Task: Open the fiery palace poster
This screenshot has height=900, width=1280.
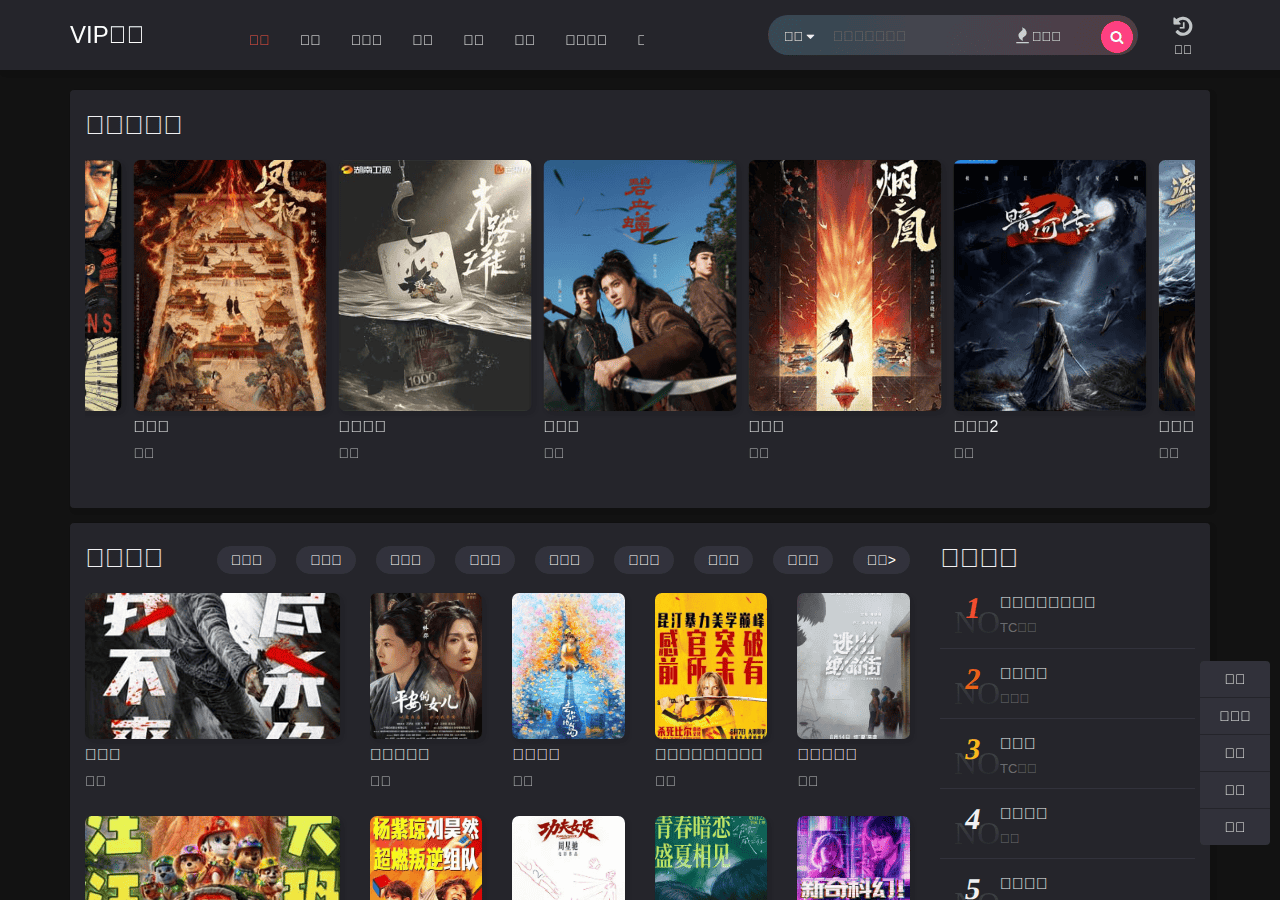Action: 230,285
